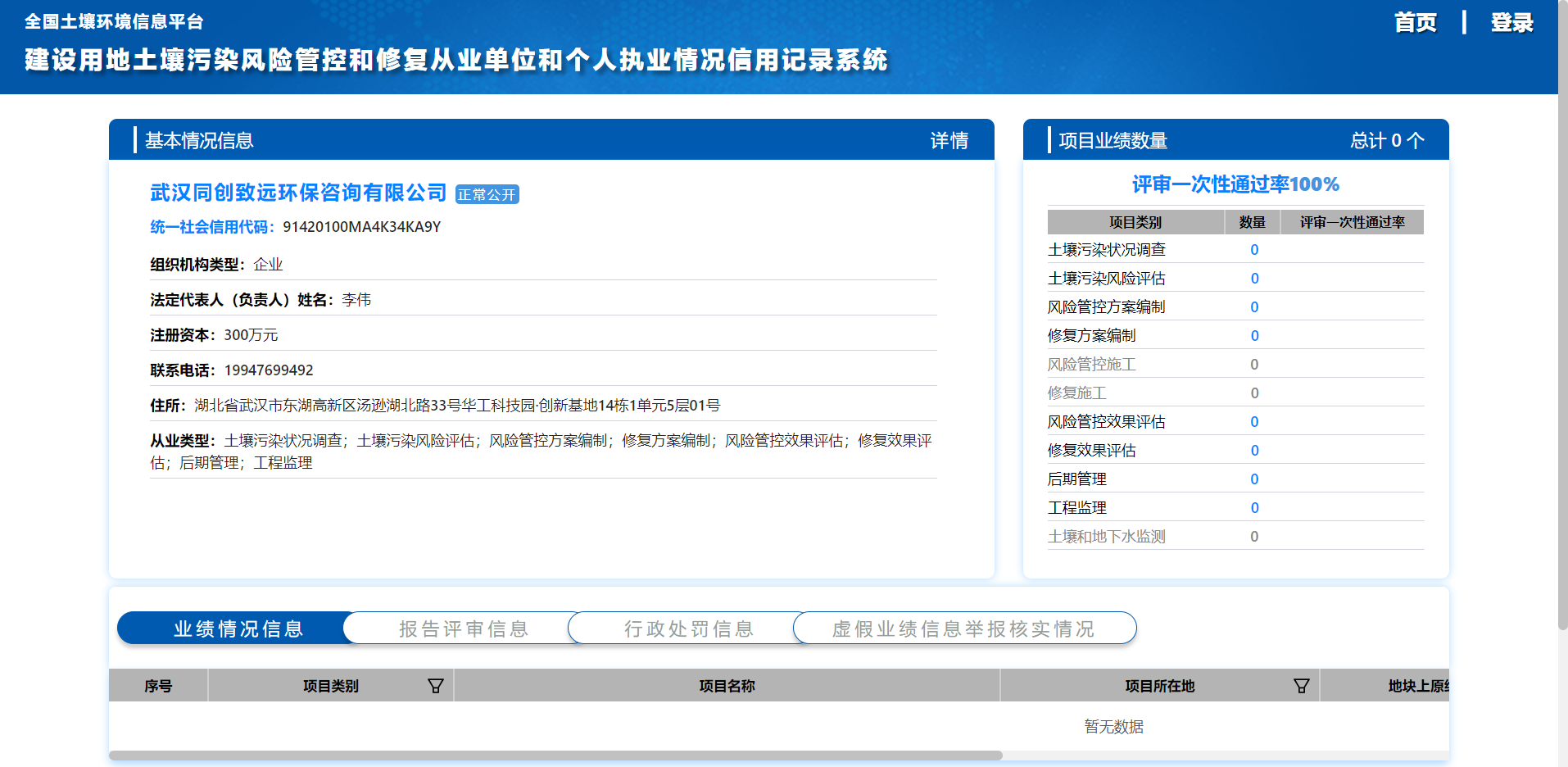1568x767 pixels.
Task: Click the horizontal scrollbar under the table
Action: pyautogui.click(x=555, y=756)
